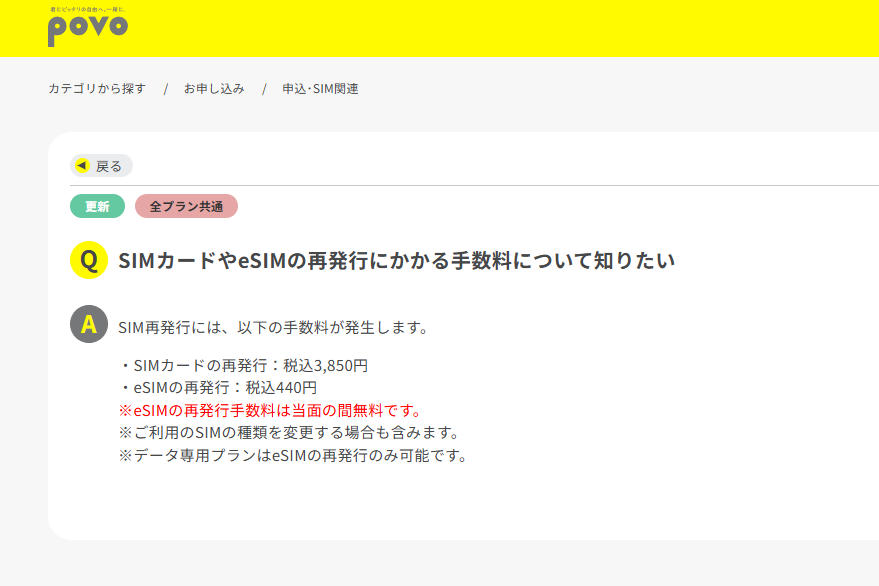The width and height of the screenshot is (879, 586).
Task: Click the tagline text above povo logo
Action: [88, 10]
